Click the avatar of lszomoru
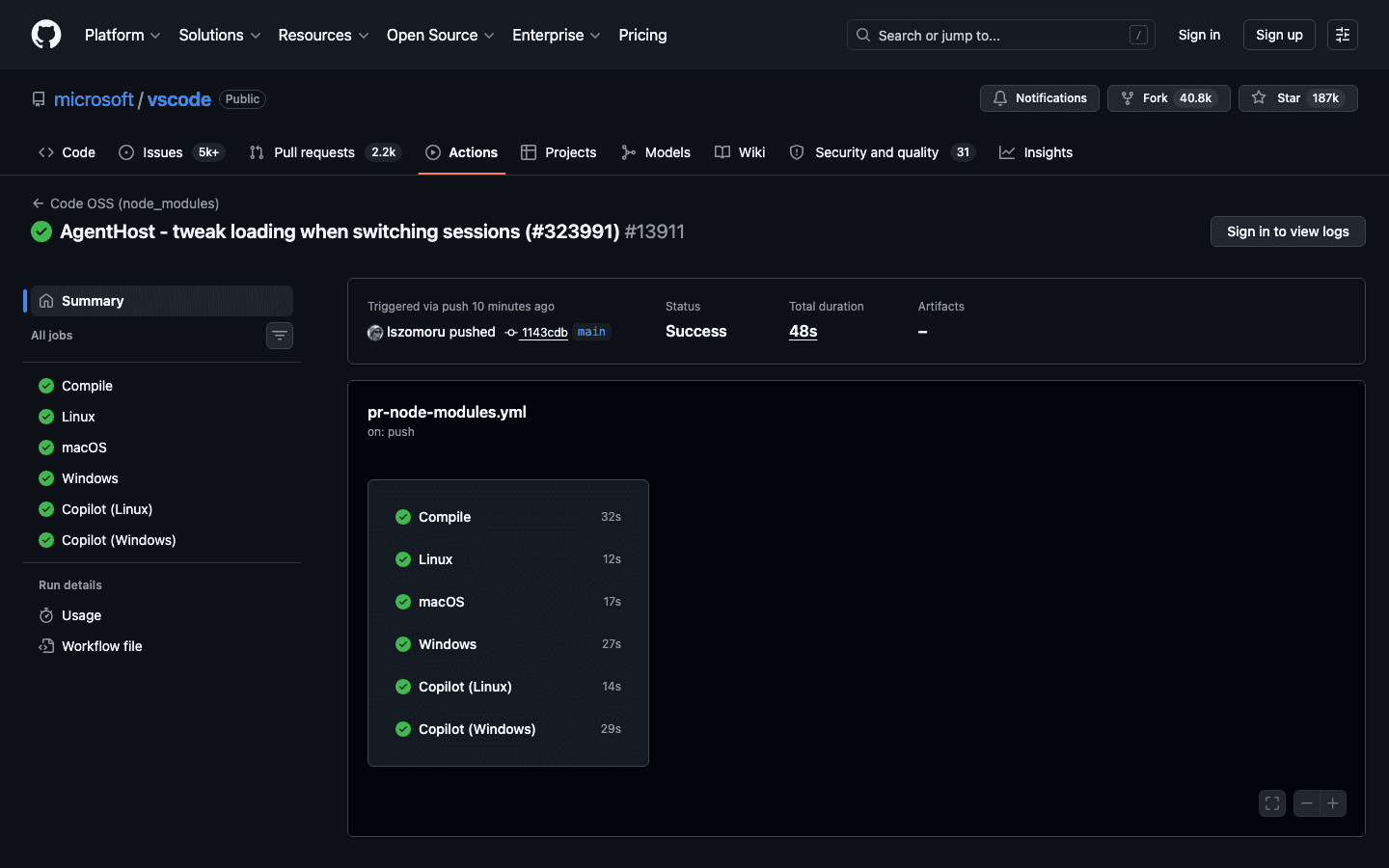This screenshot has height=868, width=1389. (375, 333)
